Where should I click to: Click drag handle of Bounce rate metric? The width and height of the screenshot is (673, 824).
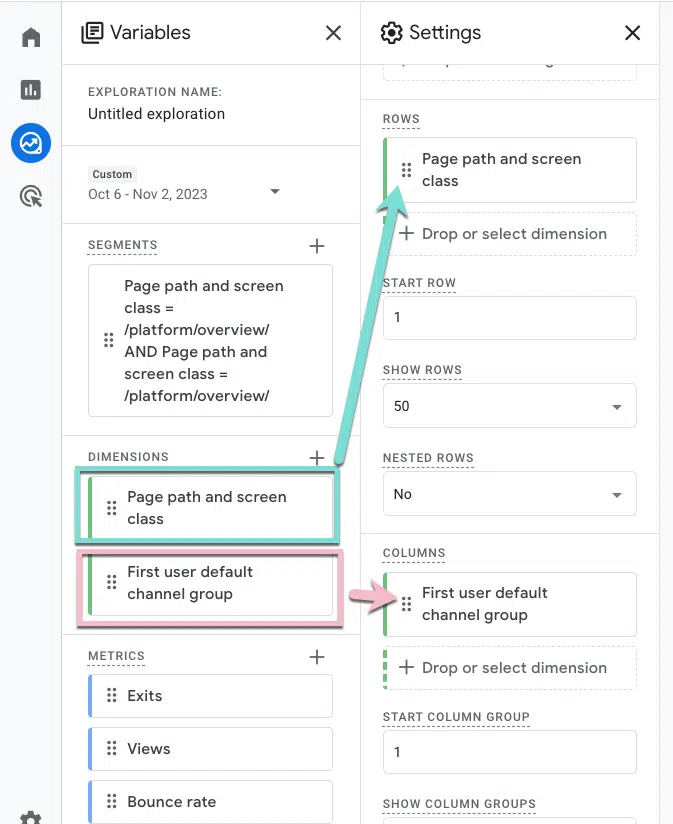[x=111, y=801]
